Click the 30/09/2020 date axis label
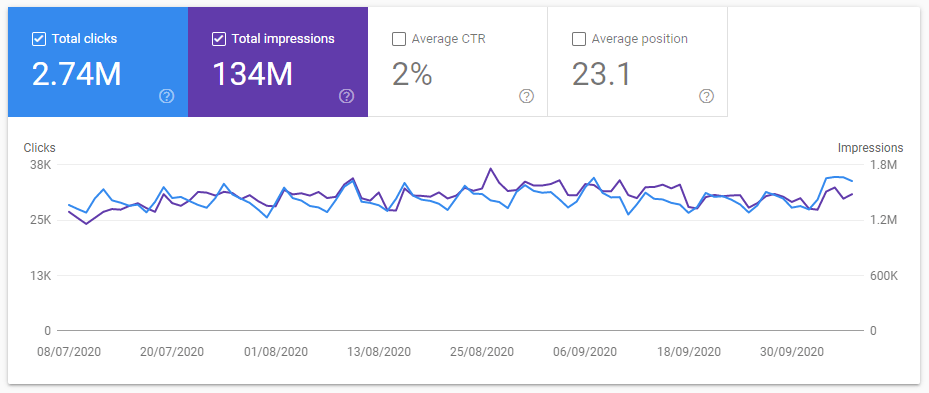This screenshot has height=393, width=929. 792,352
